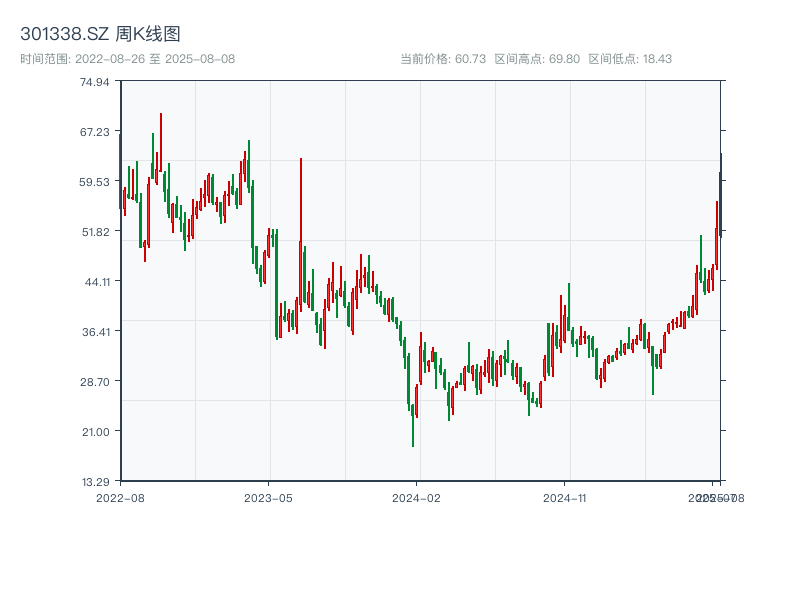The image size is (800, 600).
Task: Click the 36.41 y-axis price label
Action: click(95, 332)
